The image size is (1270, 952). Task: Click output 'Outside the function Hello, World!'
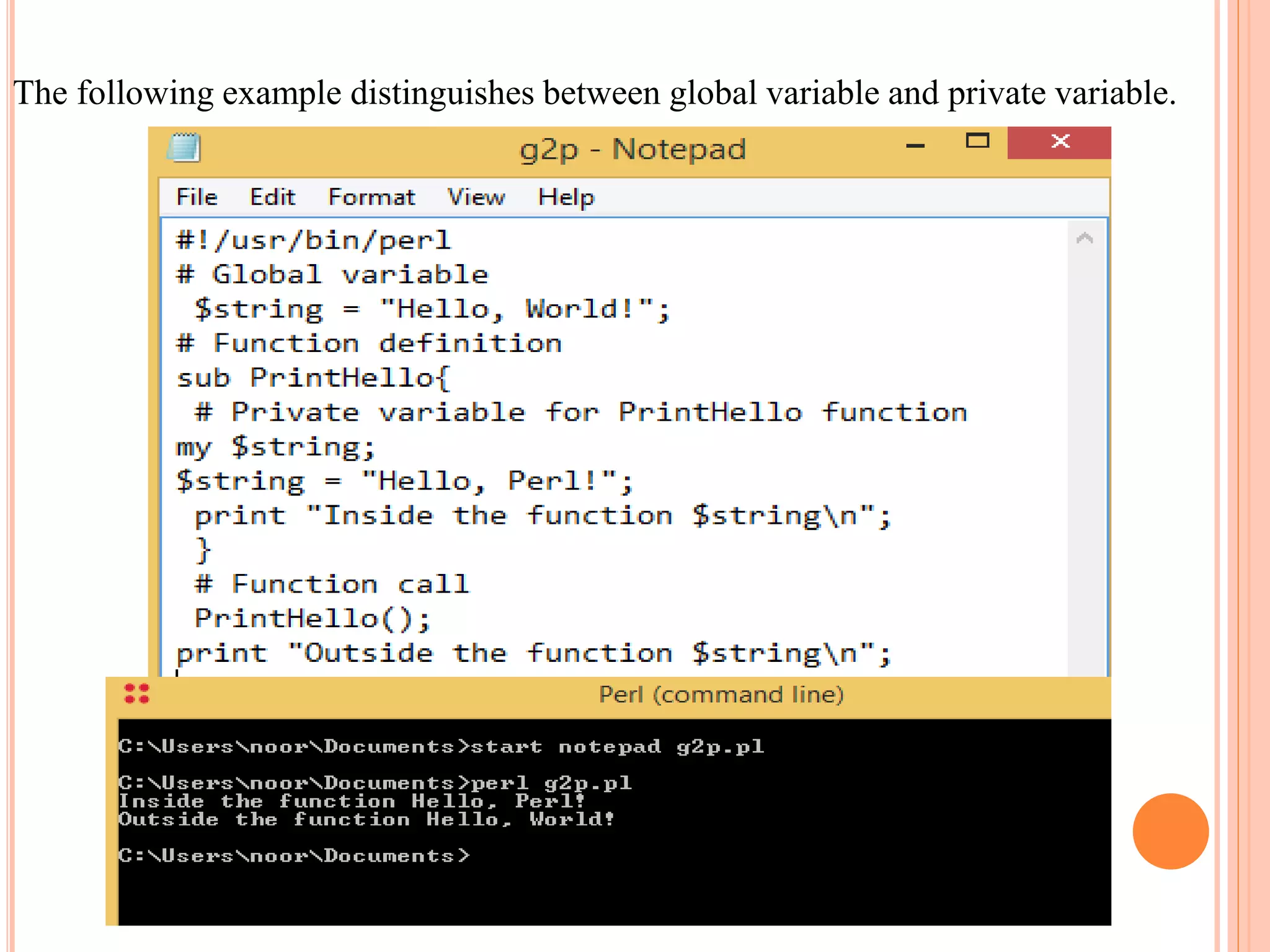(366, 819)
